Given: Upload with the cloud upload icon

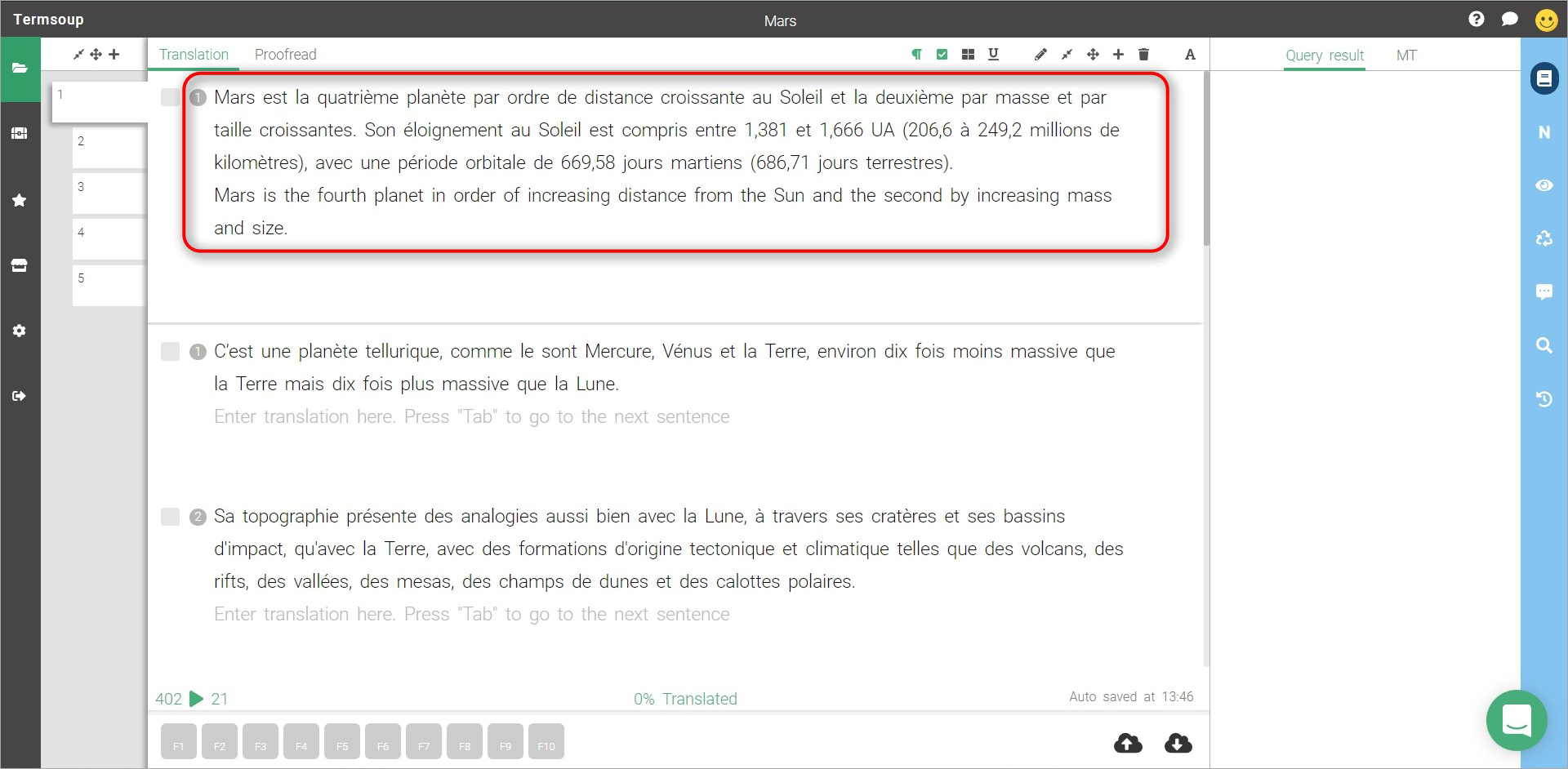Looking at the screenshot, I should tap(1129, 743).
